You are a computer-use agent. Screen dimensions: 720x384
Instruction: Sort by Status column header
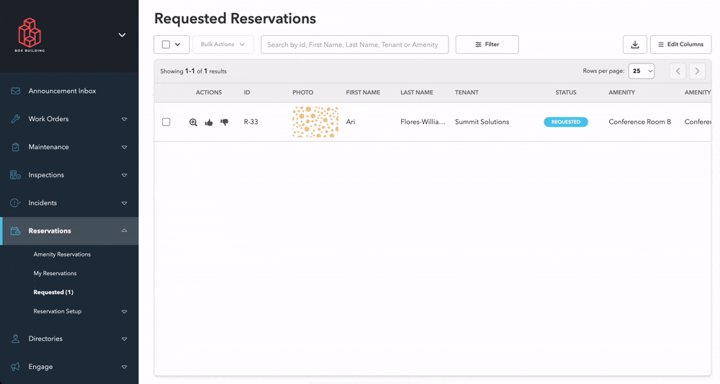(x=566, y=92)
